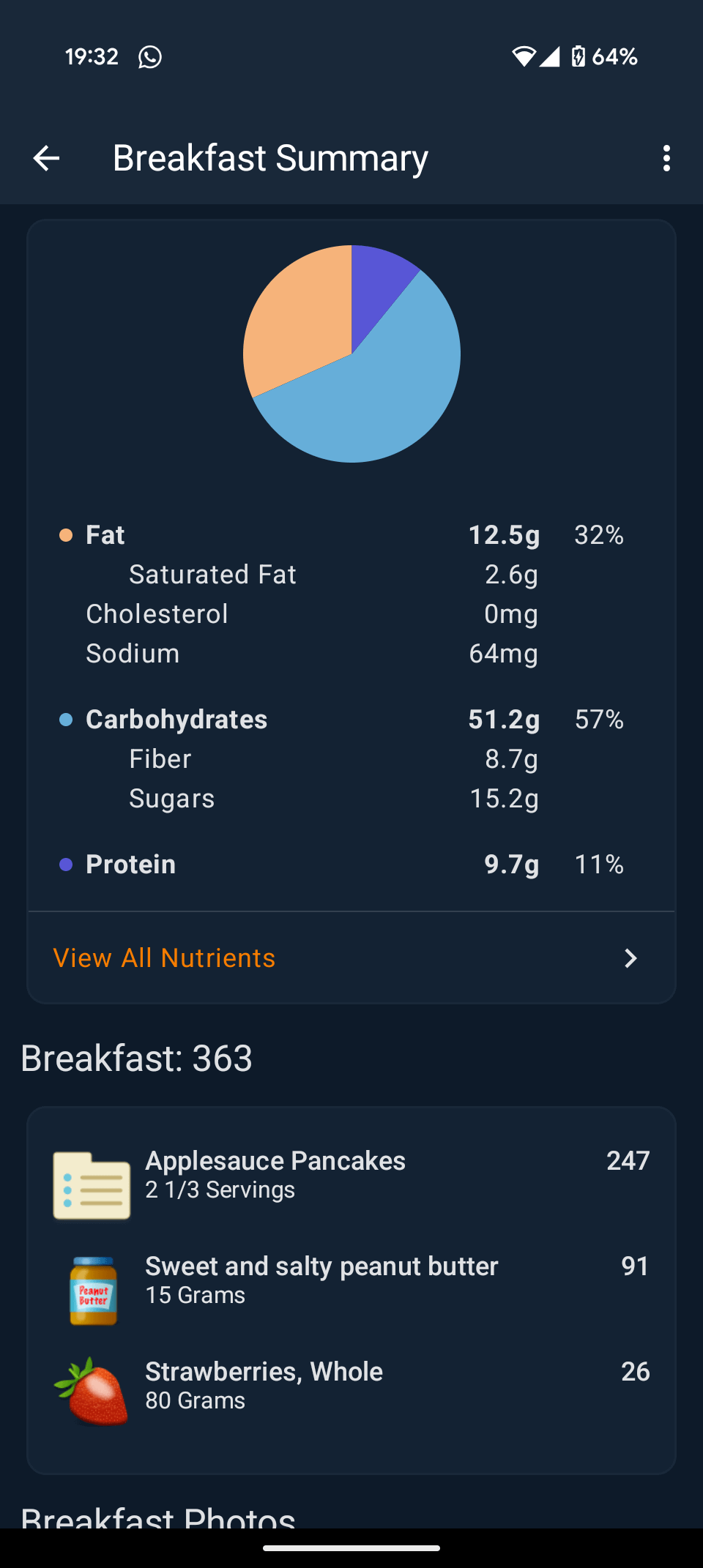Tap the battery status icon
703x1568 pixels.
click(x=579, y=56)
